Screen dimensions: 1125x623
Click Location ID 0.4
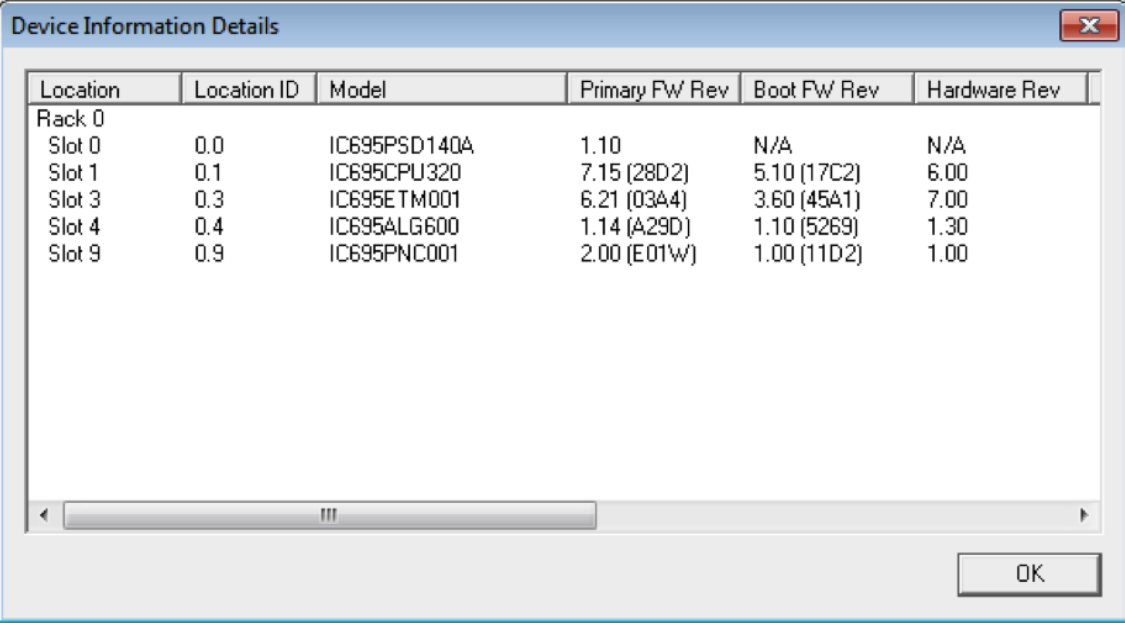click(209, 227)
